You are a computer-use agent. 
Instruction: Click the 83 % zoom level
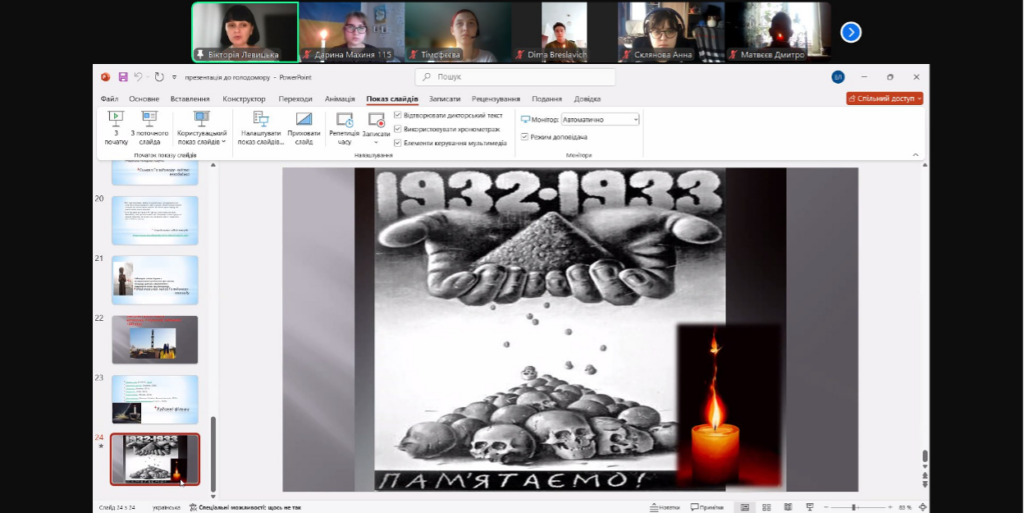[905, 507]
